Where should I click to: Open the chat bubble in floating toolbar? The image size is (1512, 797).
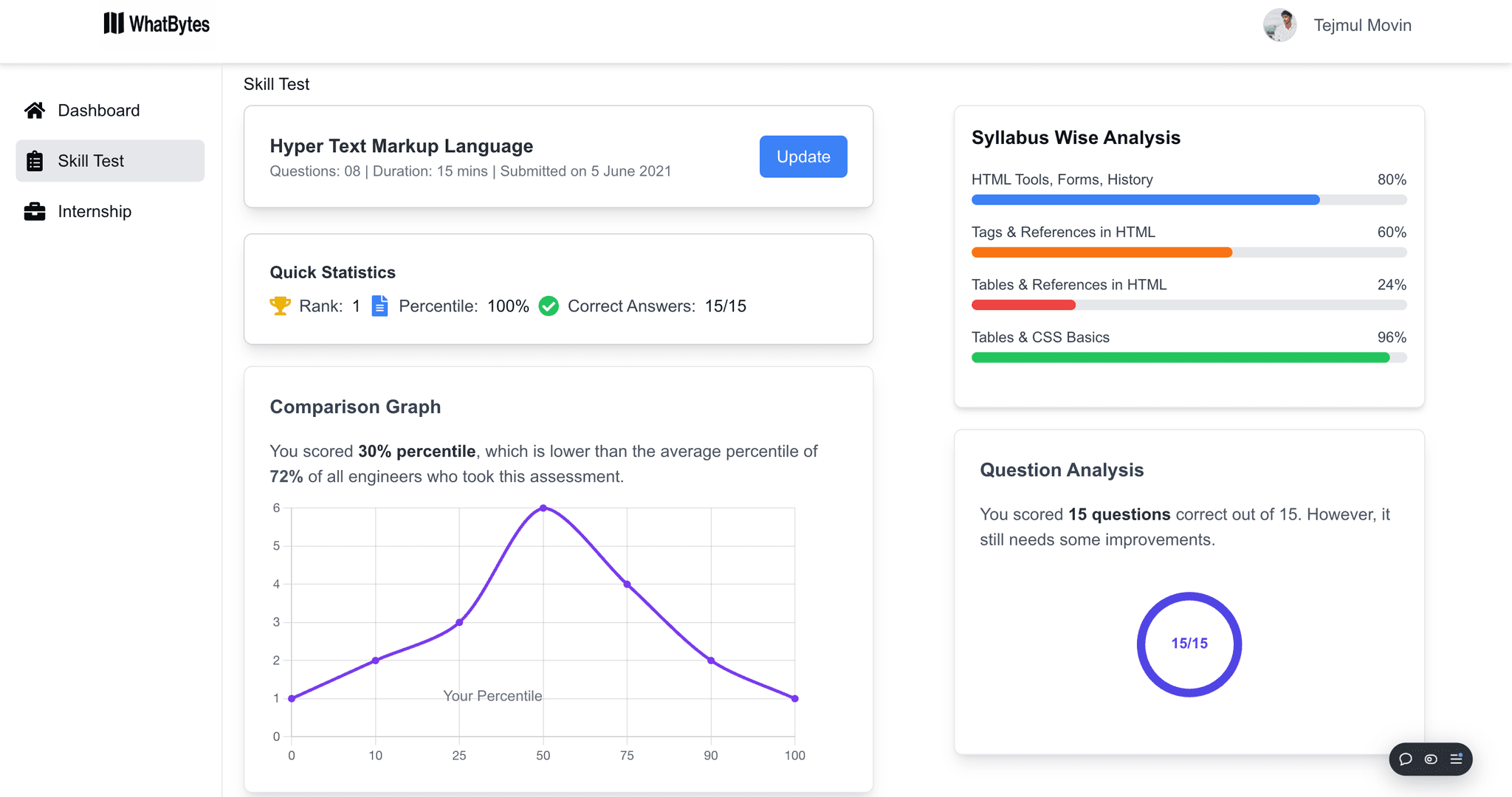tap(1406, 759)
